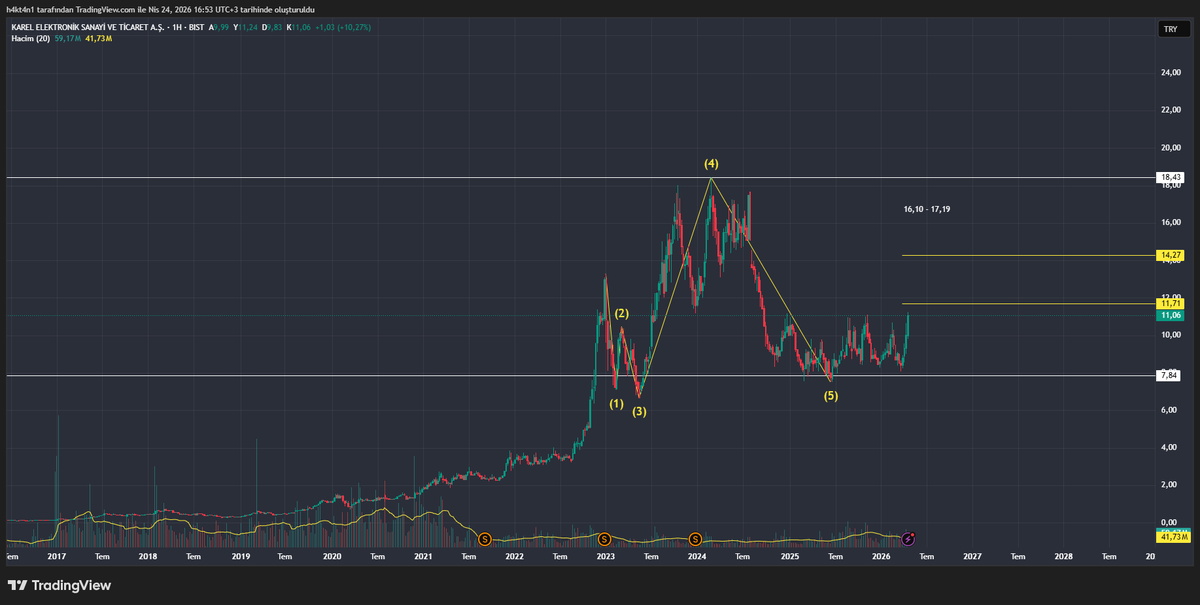Select the 18,43 price line tag

tap(1170, 177)
